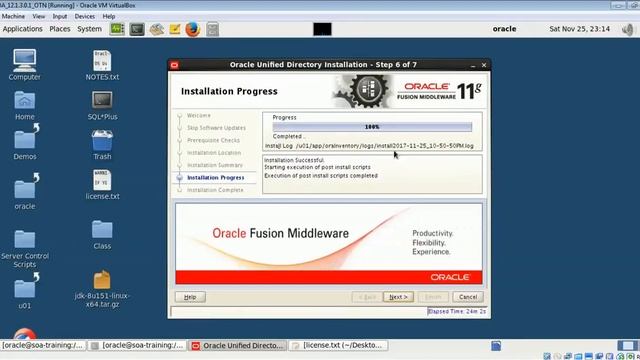Image resolution: width=640 pixels, height=360 pixels.
Task: Click the disabled Back button
Action: pos(367,297)
